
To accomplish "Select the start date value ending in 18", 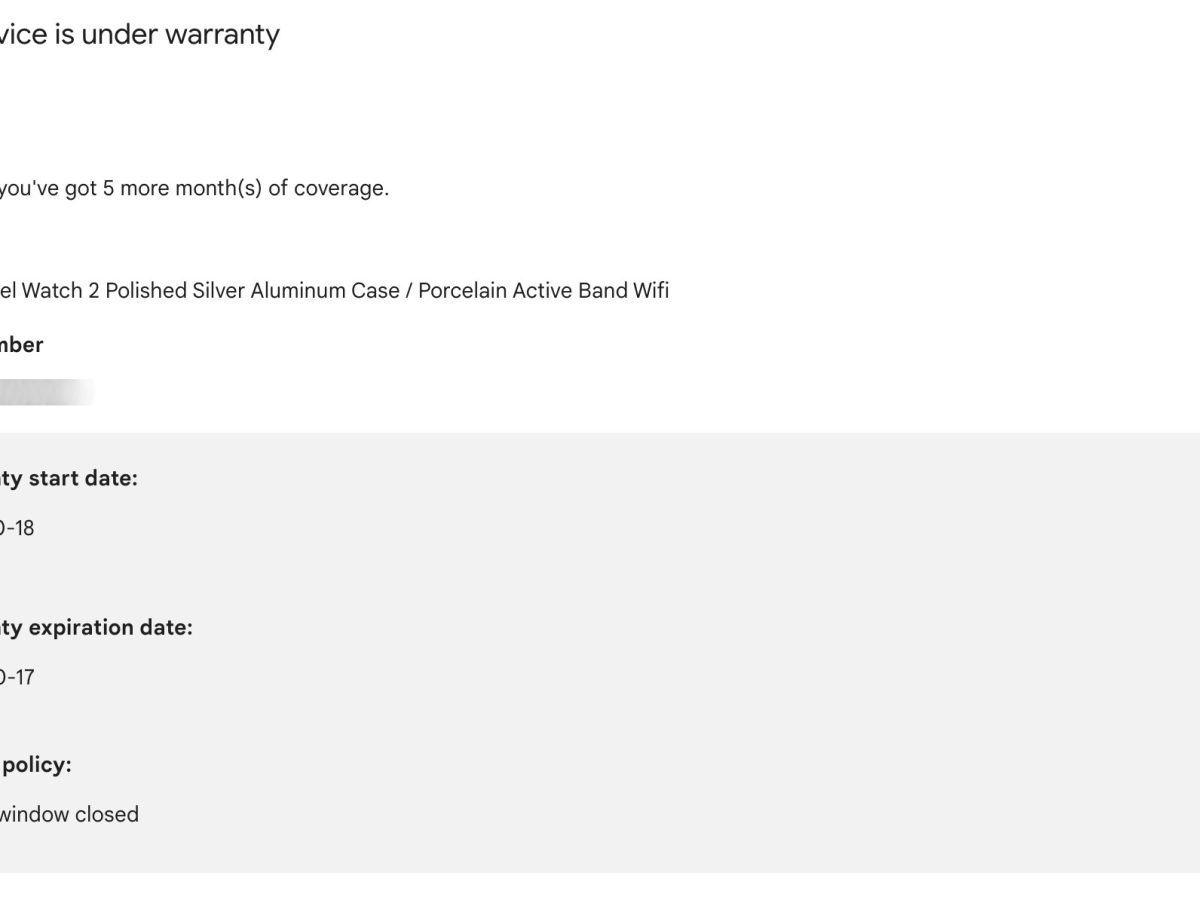I will click(x=18, y=528).
